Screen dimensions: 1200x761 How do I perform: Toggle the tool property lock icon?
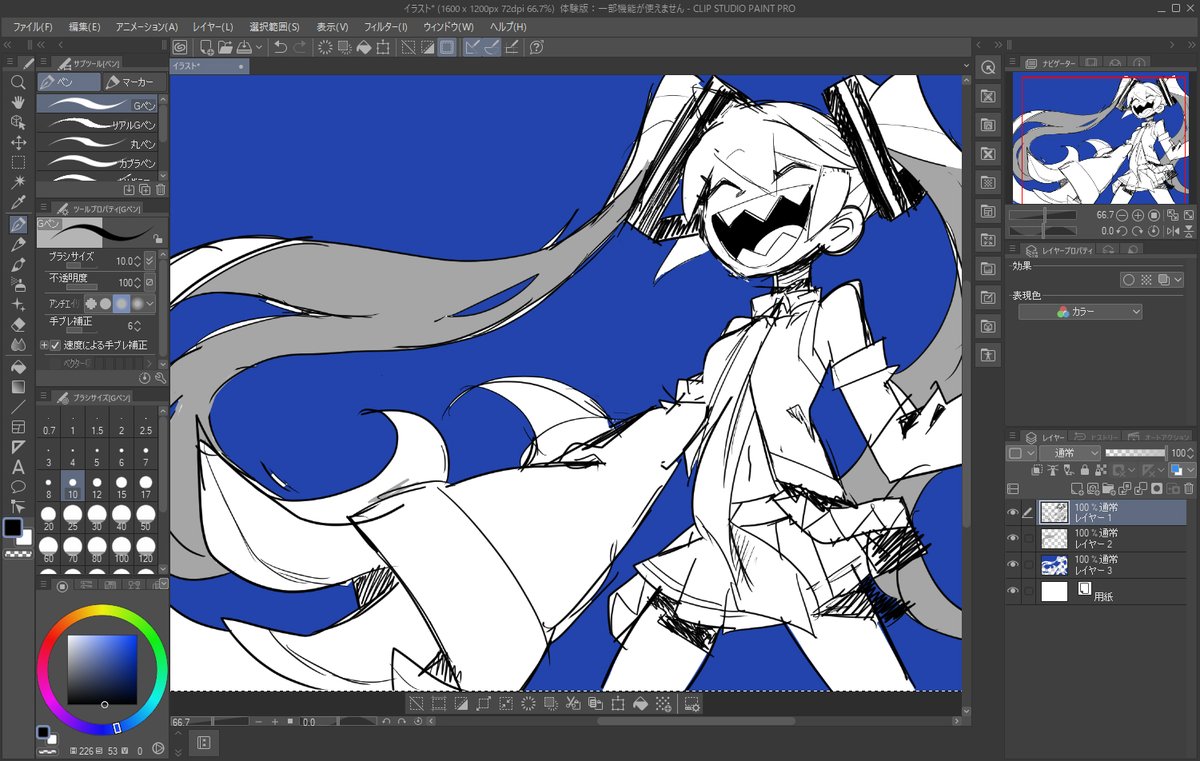159,238
